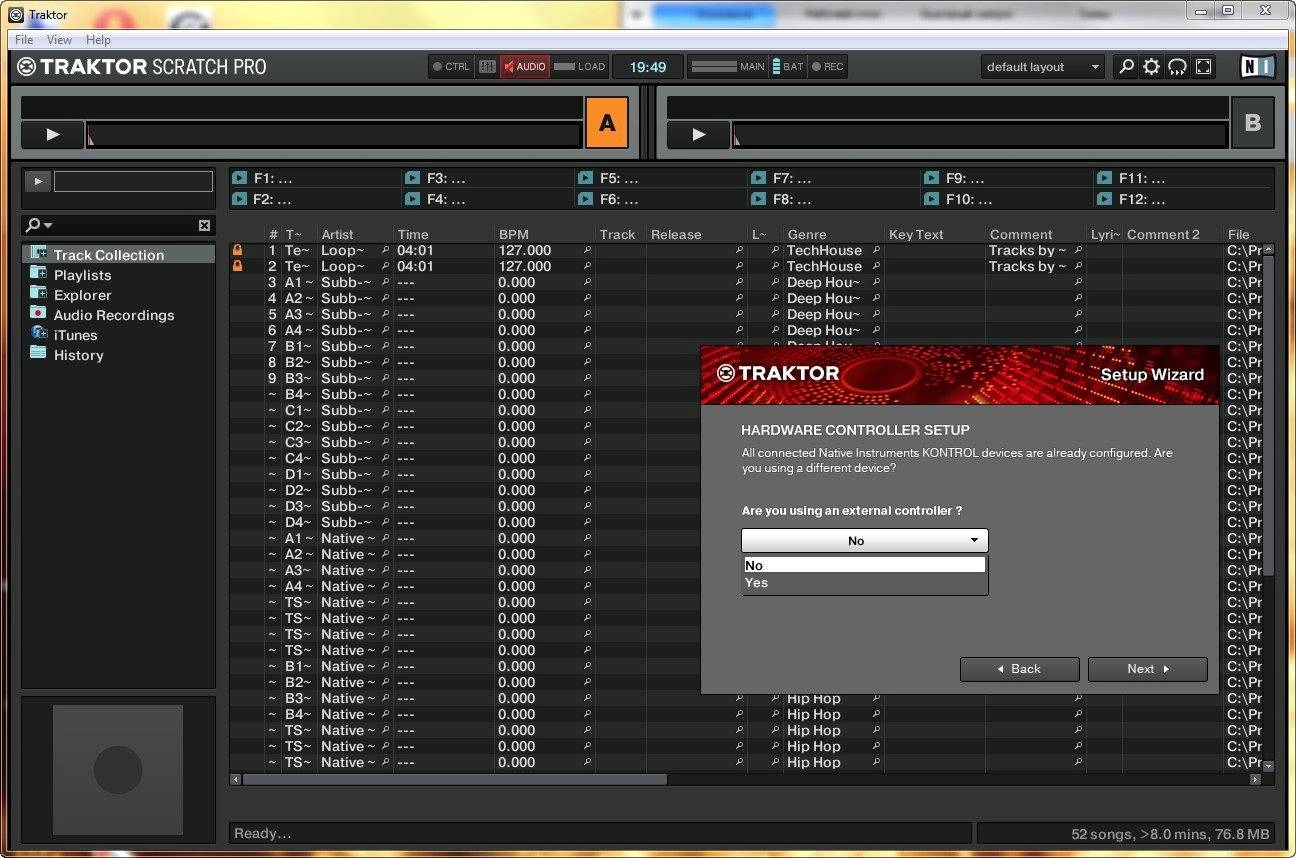Open the Audio Recordings icon
The image size is (1296, 858).
click(38, 314)
